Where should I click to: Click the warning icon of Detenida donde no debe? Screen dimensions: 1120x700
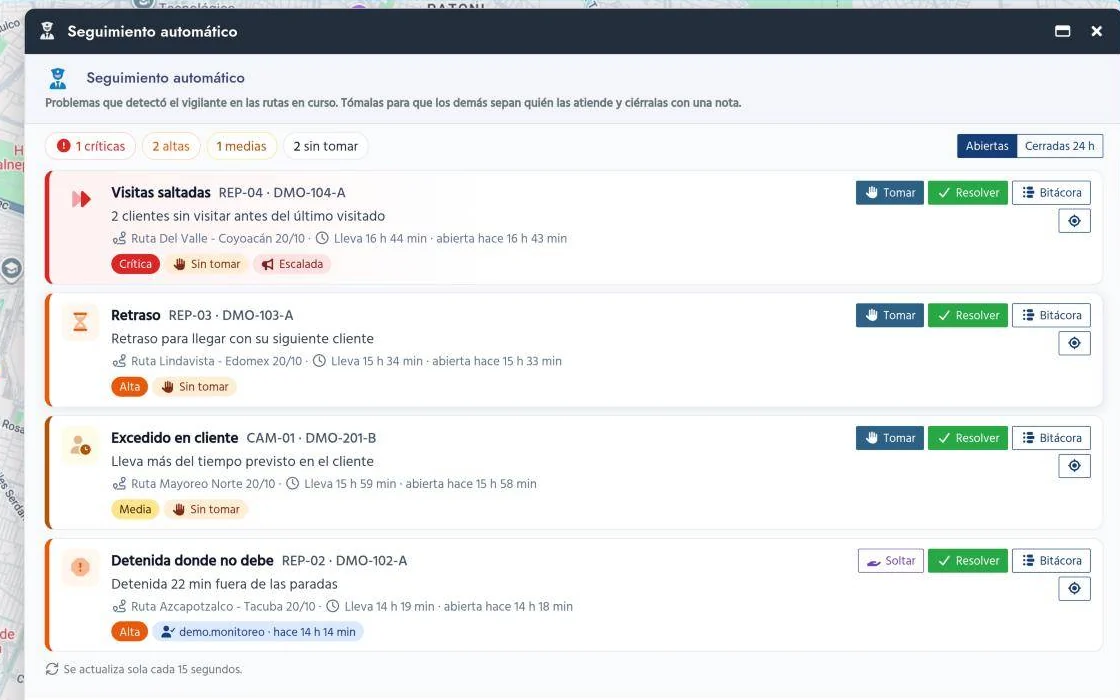(x=80, y=568)
